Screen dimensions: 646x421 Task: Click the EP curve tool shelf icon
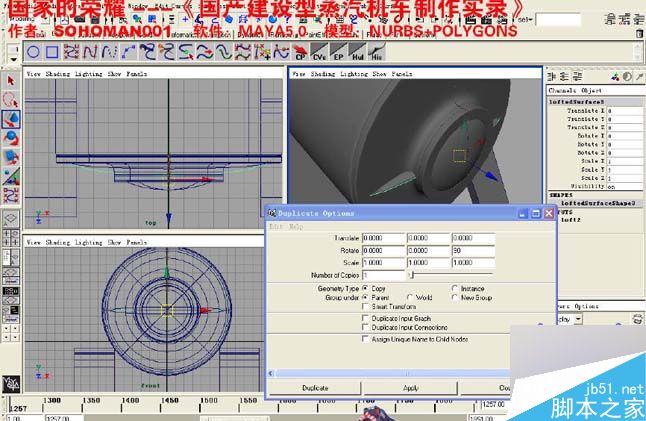click(x=338, y=52)
